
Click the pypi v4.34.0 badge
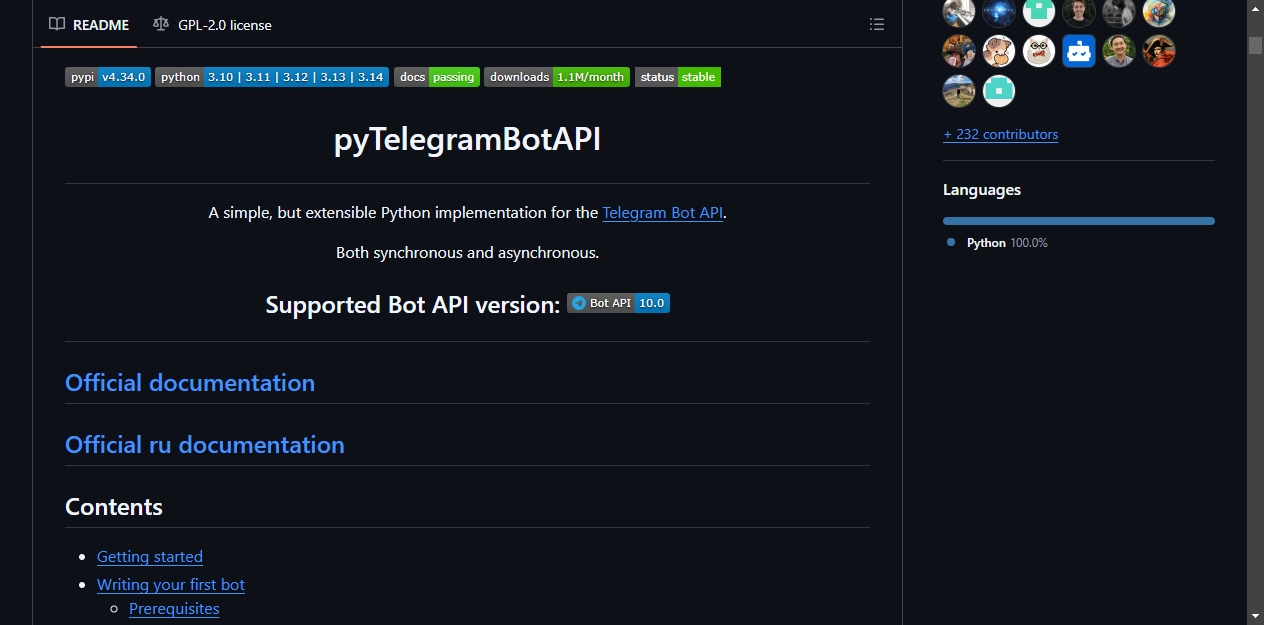click(x=108, y=77)
